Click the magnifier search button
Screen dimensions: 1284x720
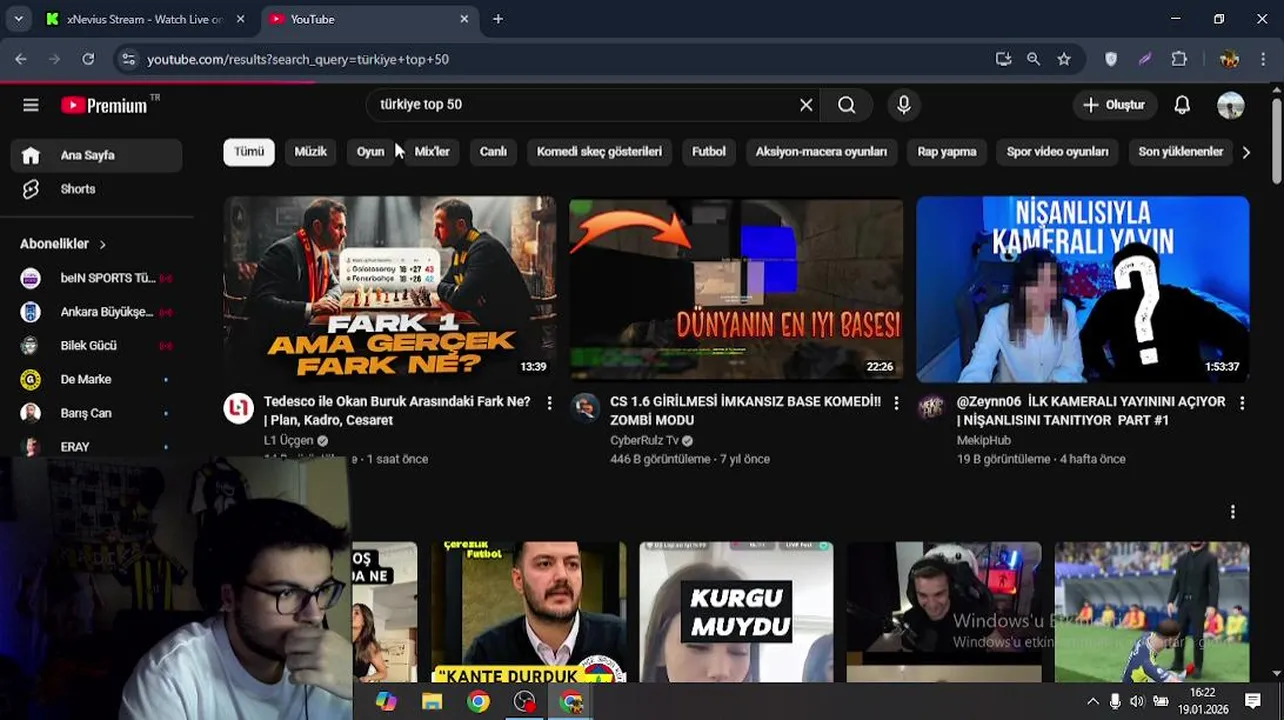coord(847,105)
